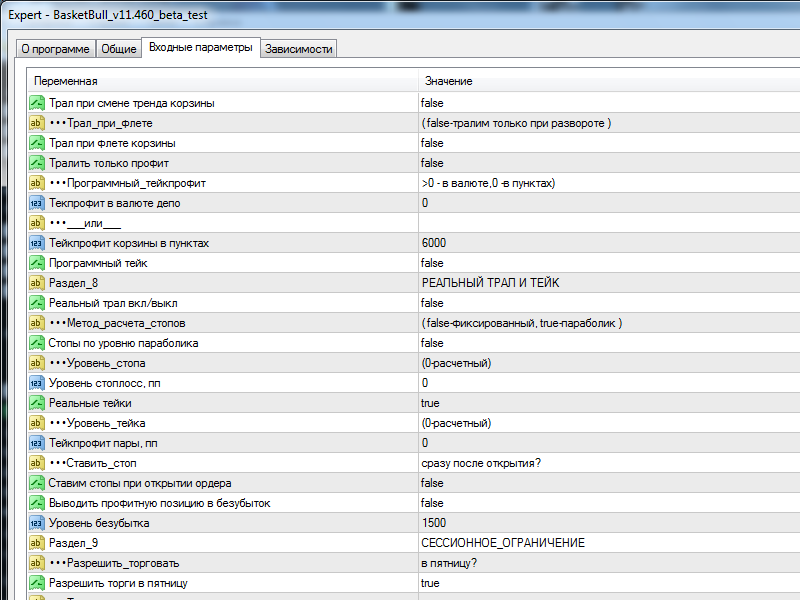Image resolution: width=800 pixels, height=600 pixels.
Task: Click the boolean icon beside 'Трал при смене тренда корзины'
Action: pyautogui.click(x=37, y=103)
